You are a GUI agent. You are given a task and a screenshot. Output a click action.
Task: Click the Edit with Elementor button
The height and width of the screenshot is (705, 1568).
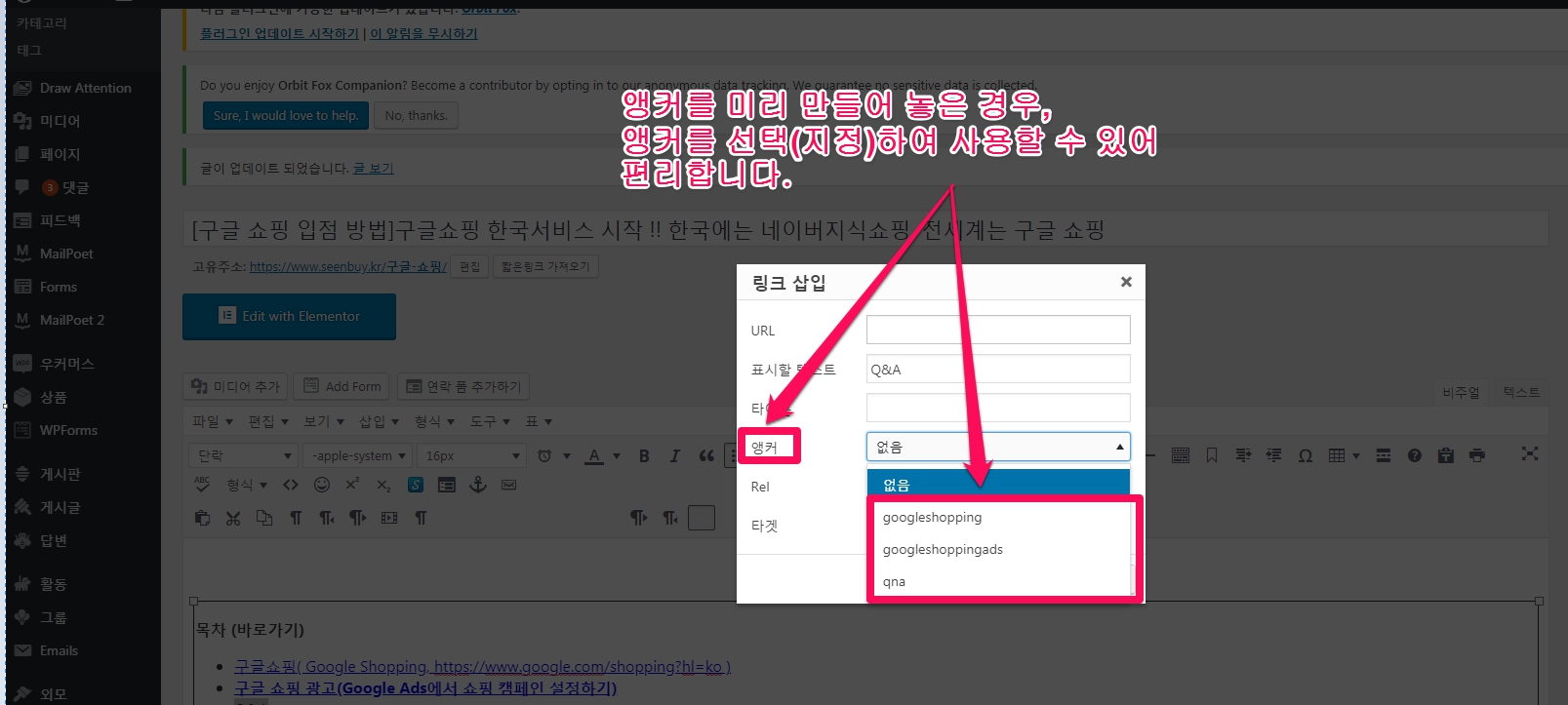pos(289,316)
